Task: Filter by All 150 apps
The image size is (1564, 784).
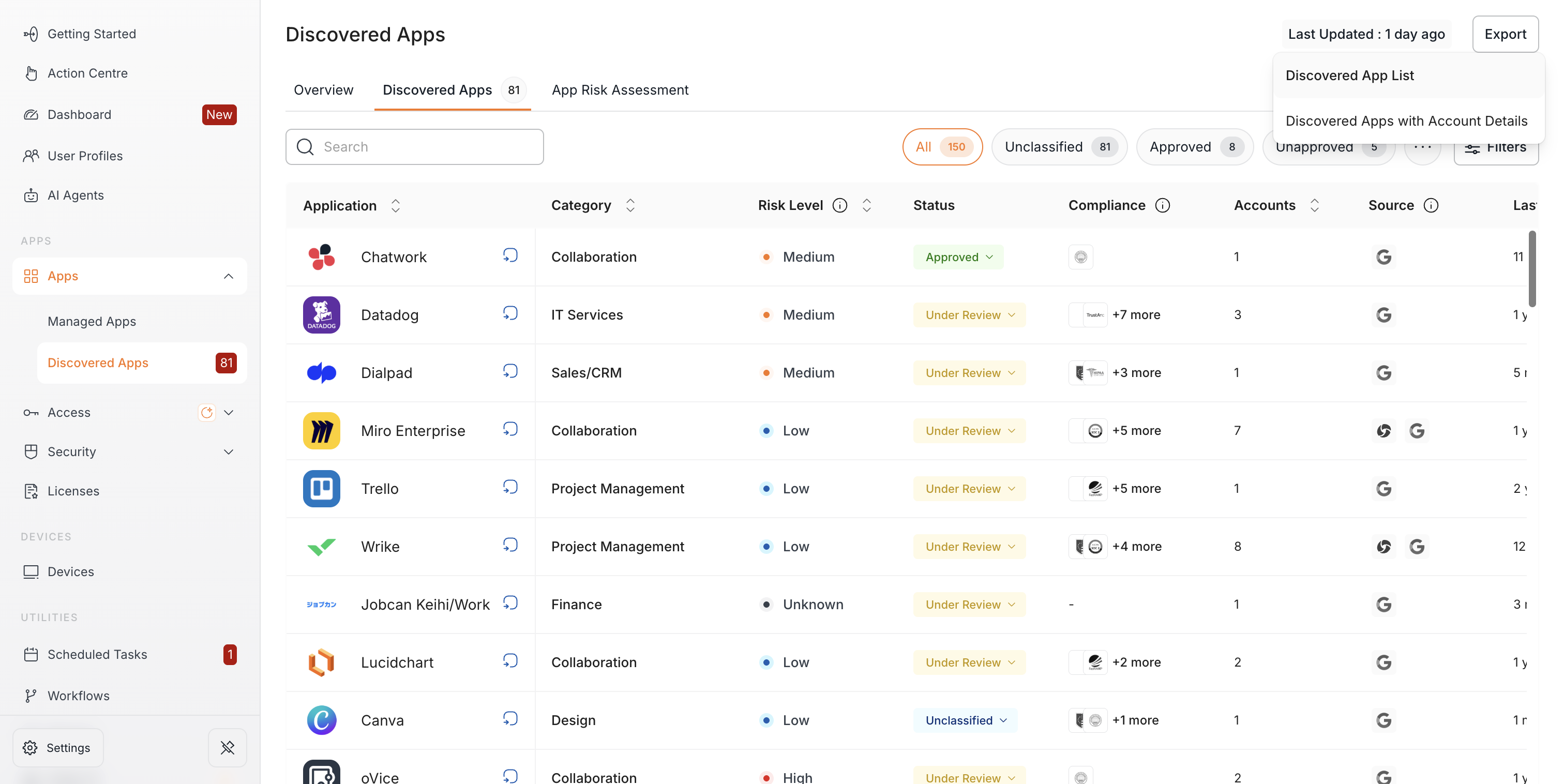Action: click(x=942, y=147)
